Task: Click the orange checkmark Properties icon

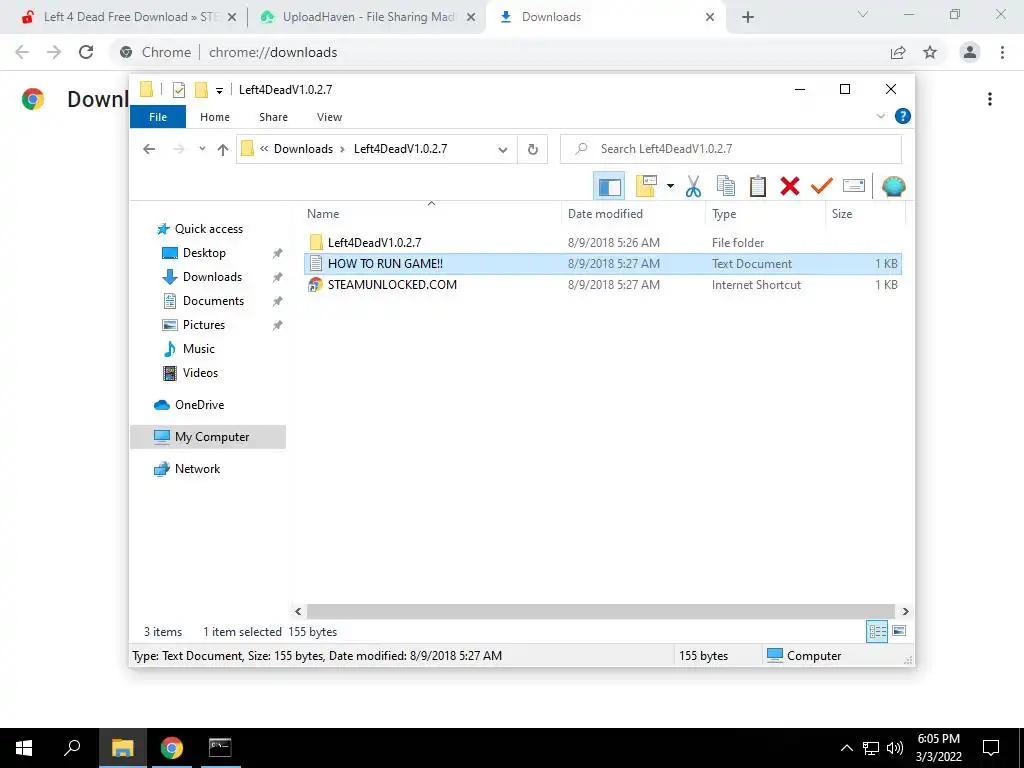Action: click(x=822, y=187)
